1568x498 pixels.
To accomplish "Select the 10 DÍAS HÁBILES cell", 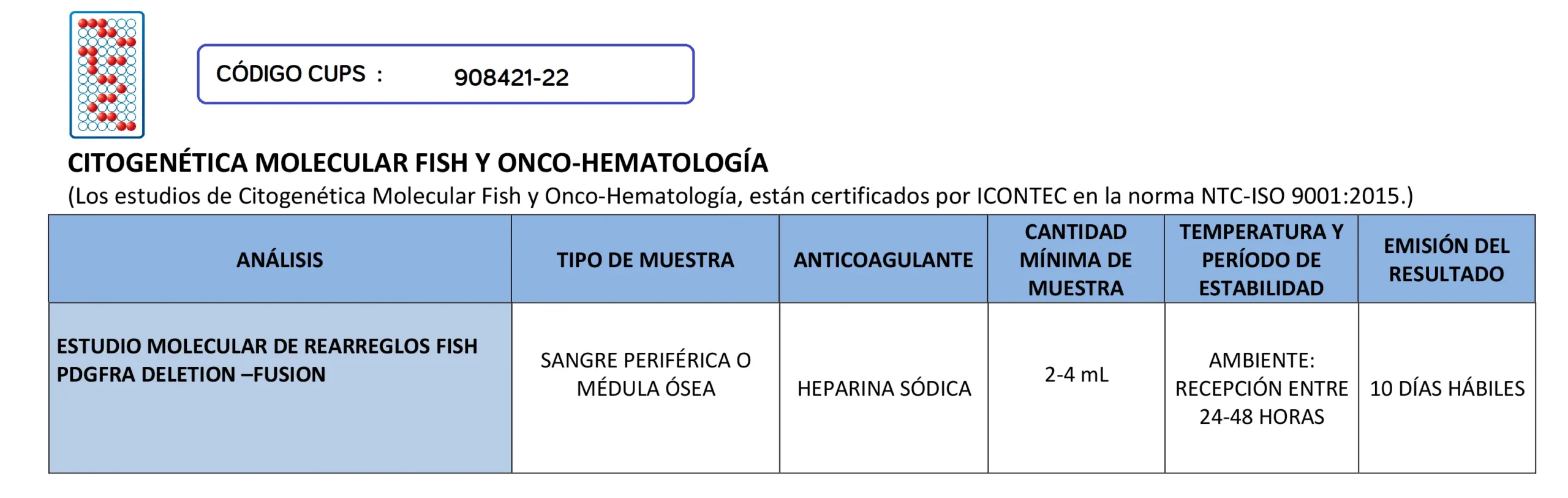I will (x=1447, y=388).
